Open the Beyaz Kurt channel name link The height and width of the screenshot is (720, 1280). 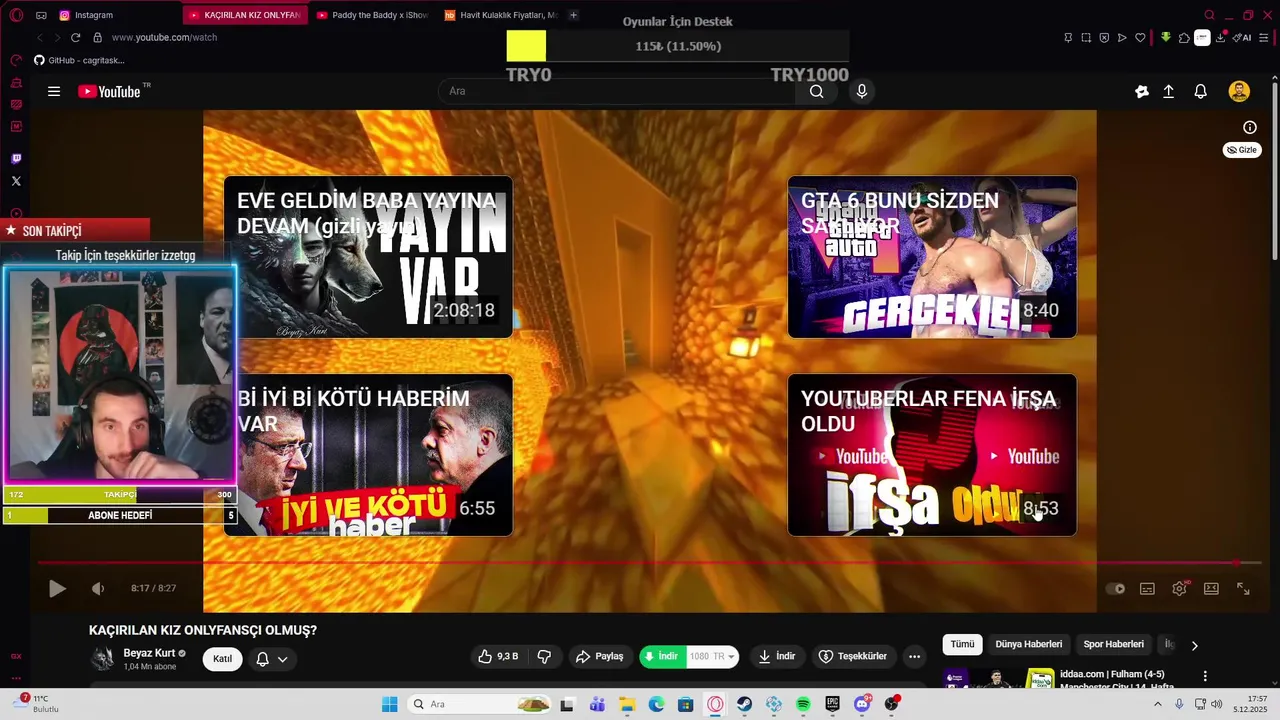[149, 653]
